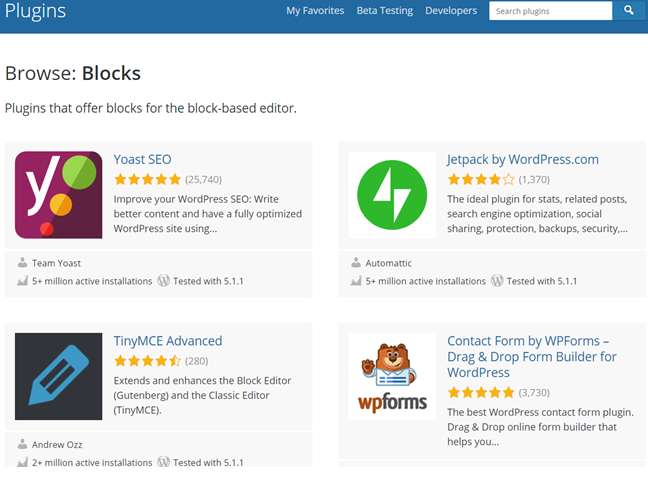Viewport: 648px width, 477px height.
Task: Click the Jetpack star rating
Action: [481, 180]
